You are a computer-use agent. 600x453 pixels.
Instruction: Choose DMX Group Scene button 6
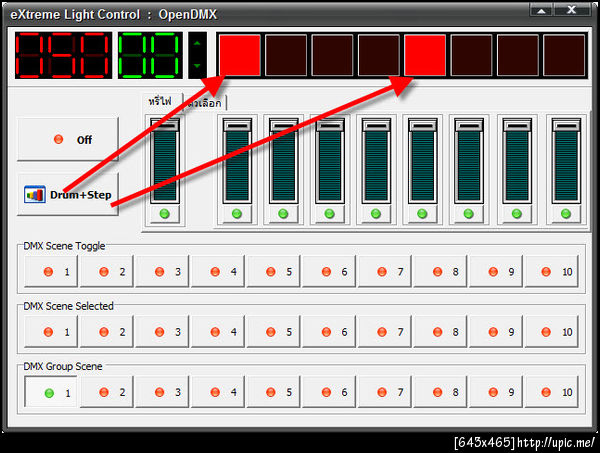(329, 392)
